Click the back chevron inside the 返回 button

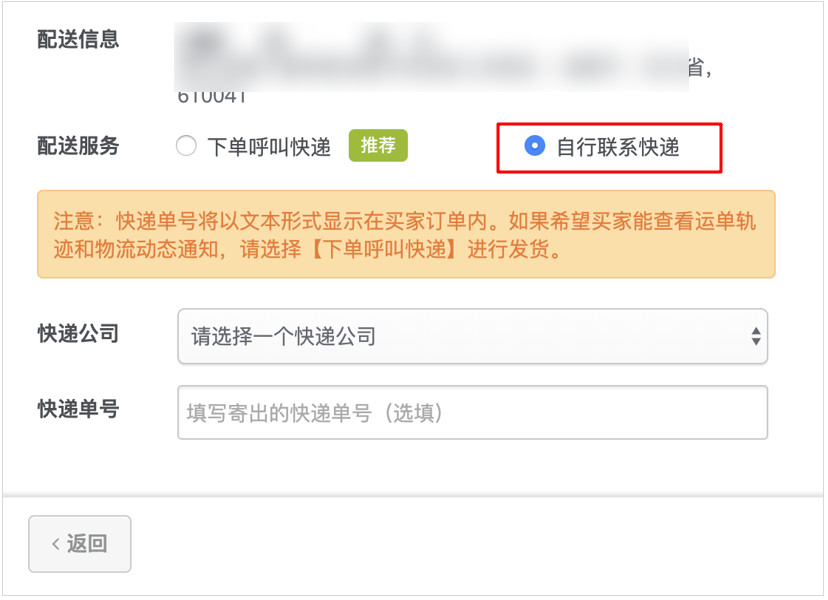55,543
